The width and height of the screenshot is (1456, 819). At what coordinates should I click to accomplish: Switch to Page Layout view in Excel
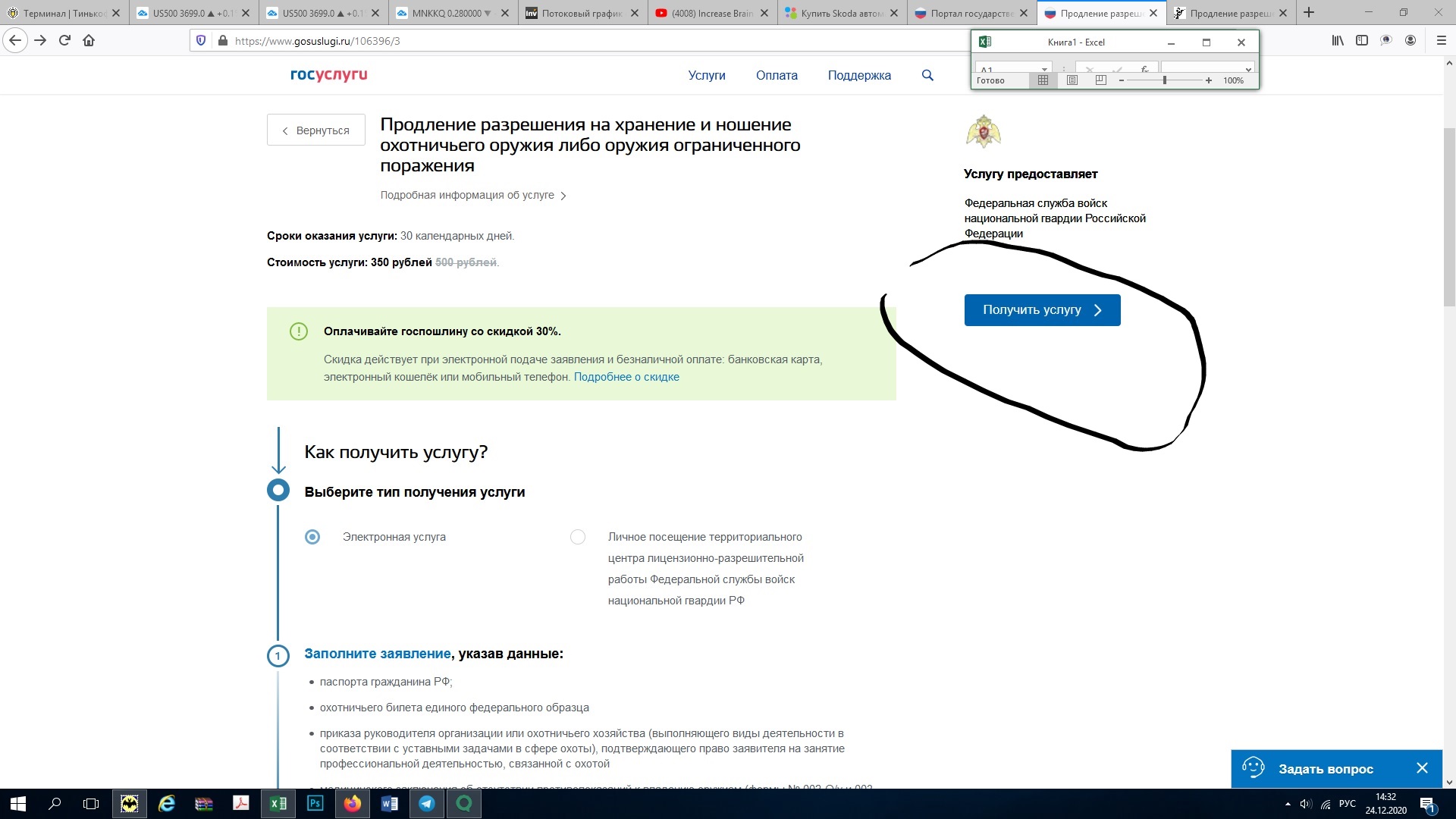pos(1072,80)
